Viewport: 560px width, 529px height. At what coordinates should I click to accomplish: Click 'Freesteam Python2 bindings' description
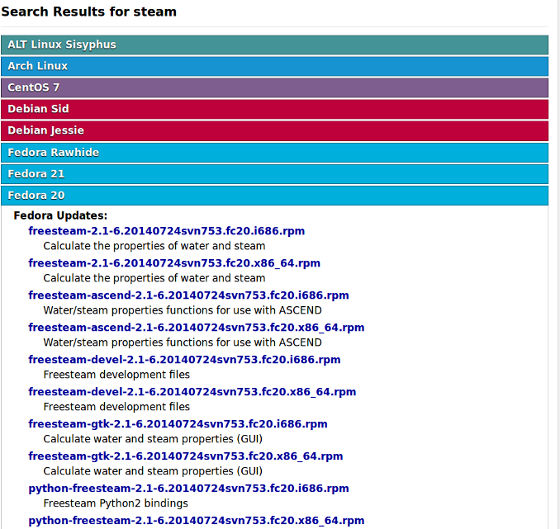click(x=116, y=503)
